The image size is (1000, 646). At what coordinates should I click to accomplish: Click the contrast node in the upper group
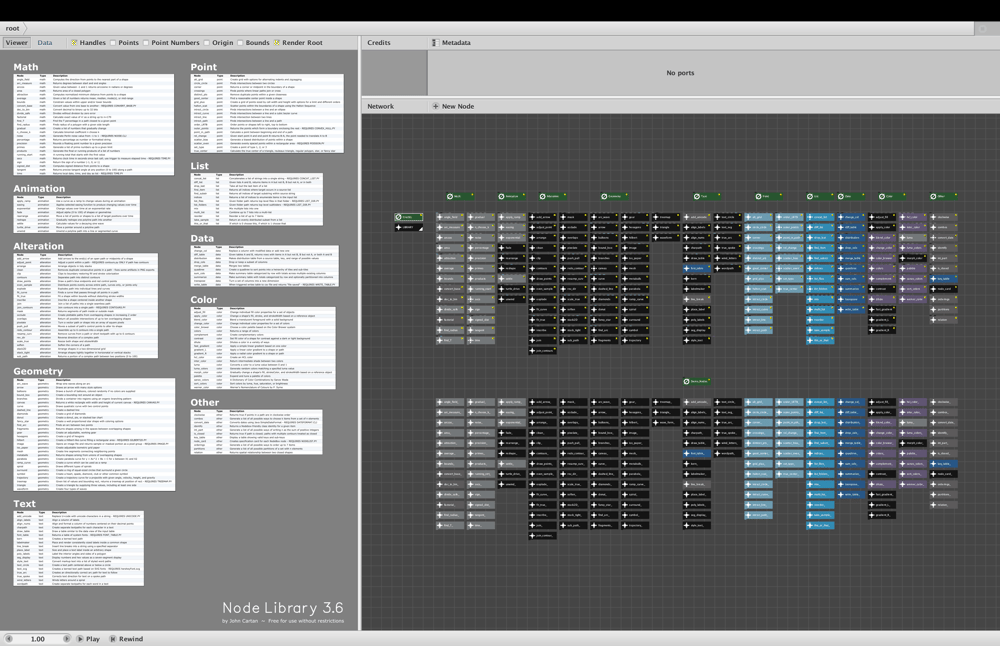(x=882, y=289)
